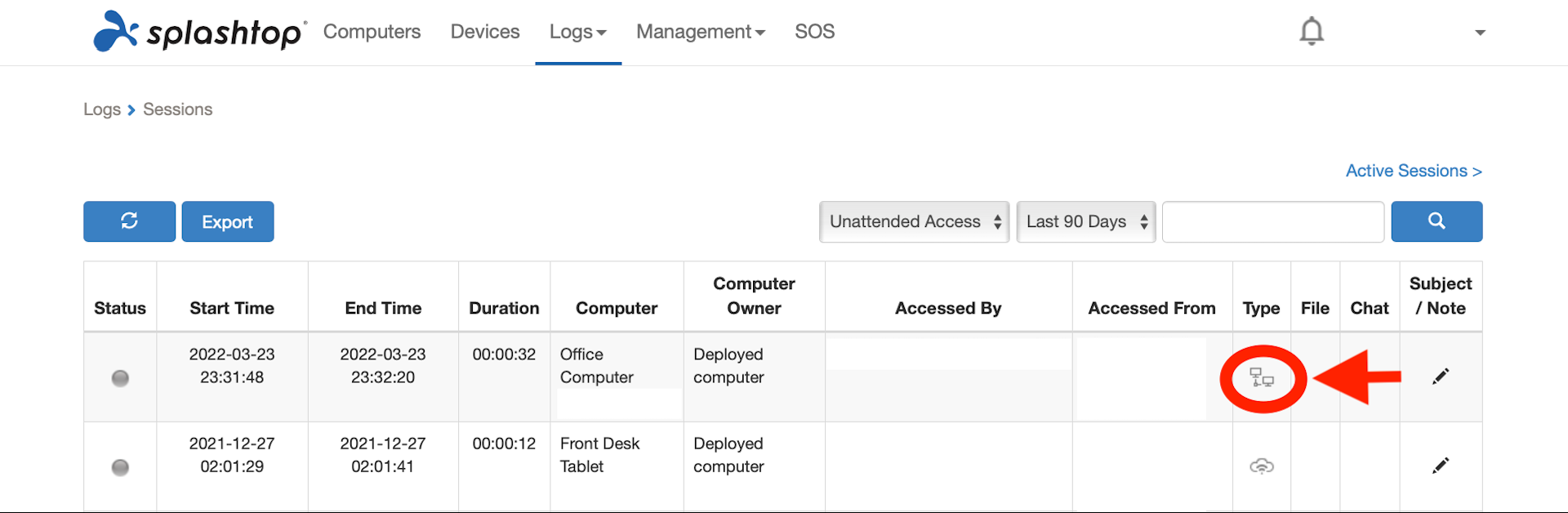The height and width of the screenshot is (513, 1568).
Task: Click the local network type icon for Office Computer
Action: click(1262, 377)
